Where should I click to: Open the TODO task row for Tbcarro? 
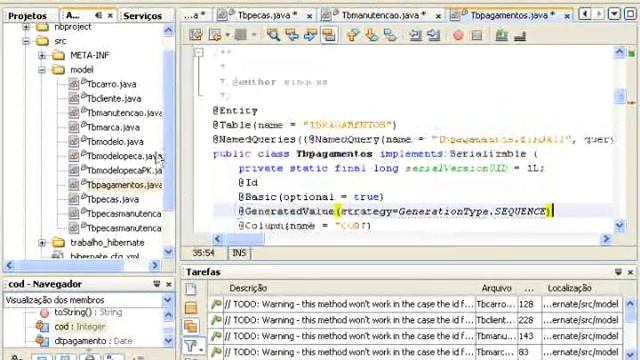tap(416, 304)
